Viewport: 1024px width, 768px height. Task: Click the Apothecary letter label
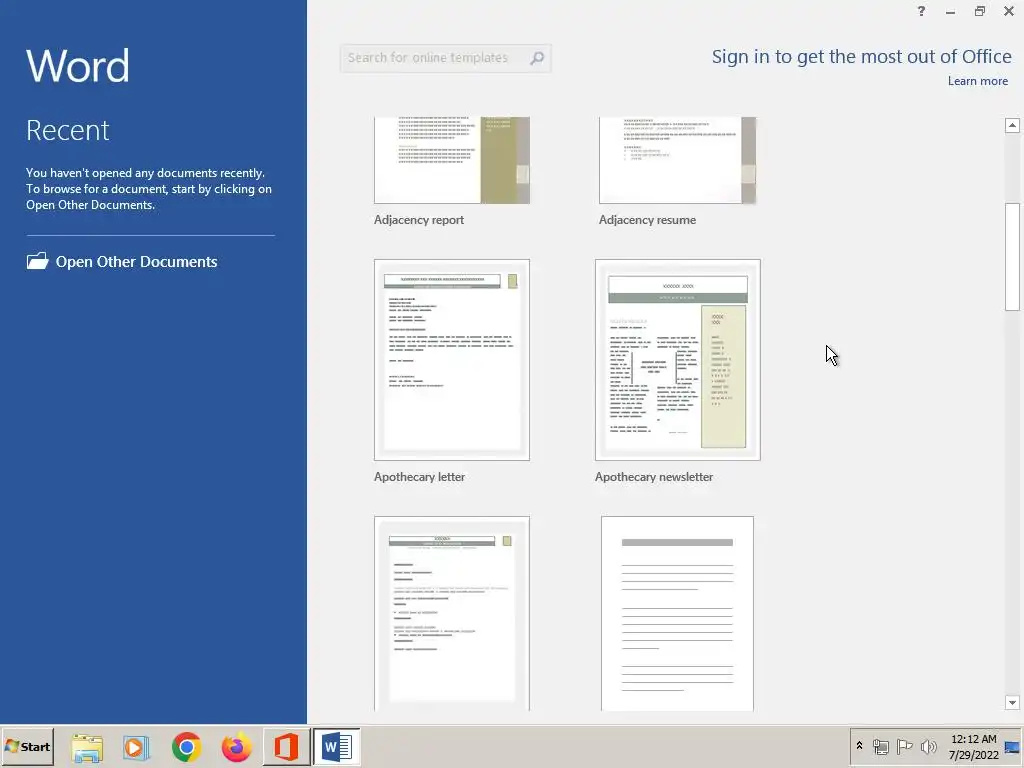point(419,477)
